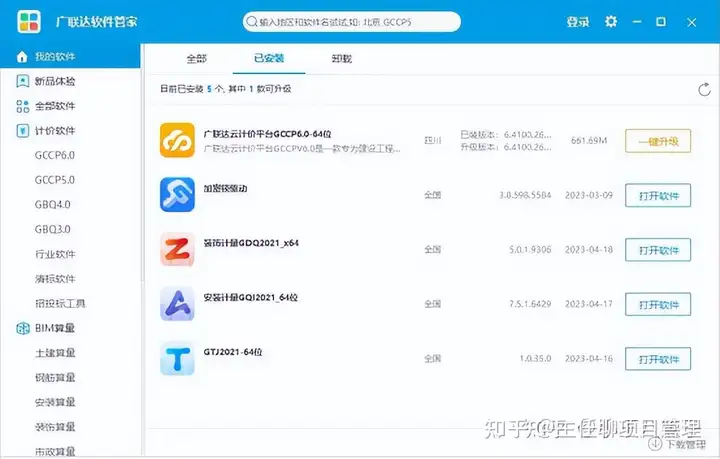This screenshot has height=459, width=720.
Task: Click version number 7.5.1.6429
Action: (530, 304)
